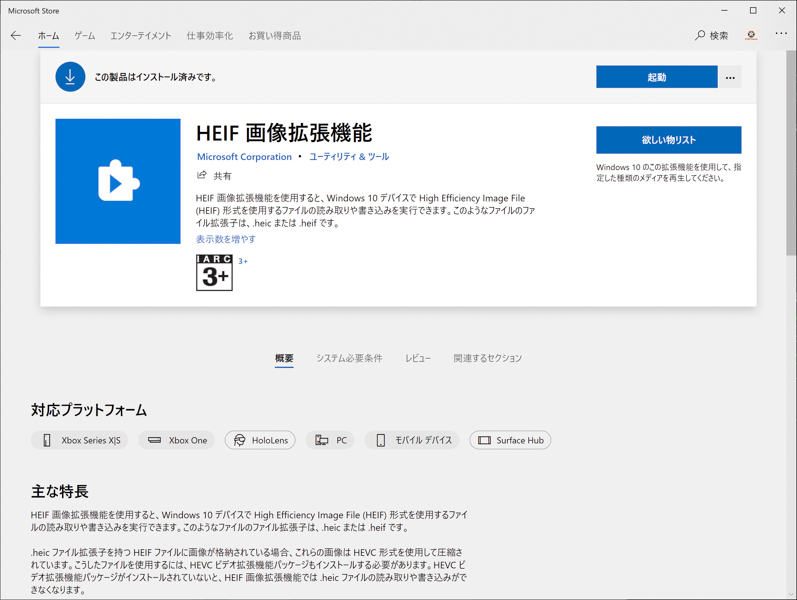
Task: Click the scrollbar down arrow
Action: (791, 593)
